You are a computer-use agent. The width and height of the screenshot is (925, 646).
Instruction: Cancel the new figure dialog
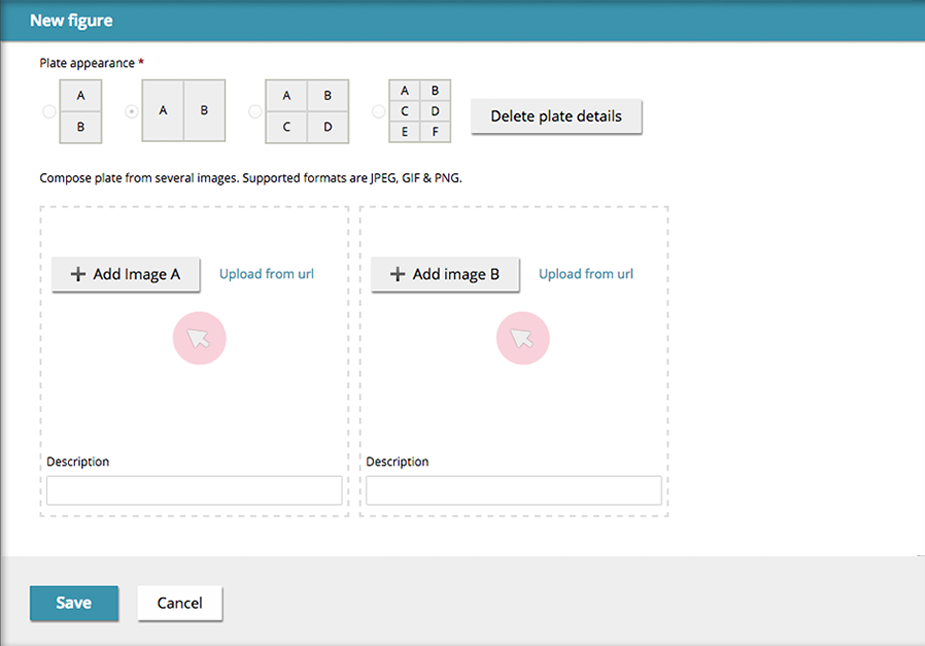[x=180, y=603]
